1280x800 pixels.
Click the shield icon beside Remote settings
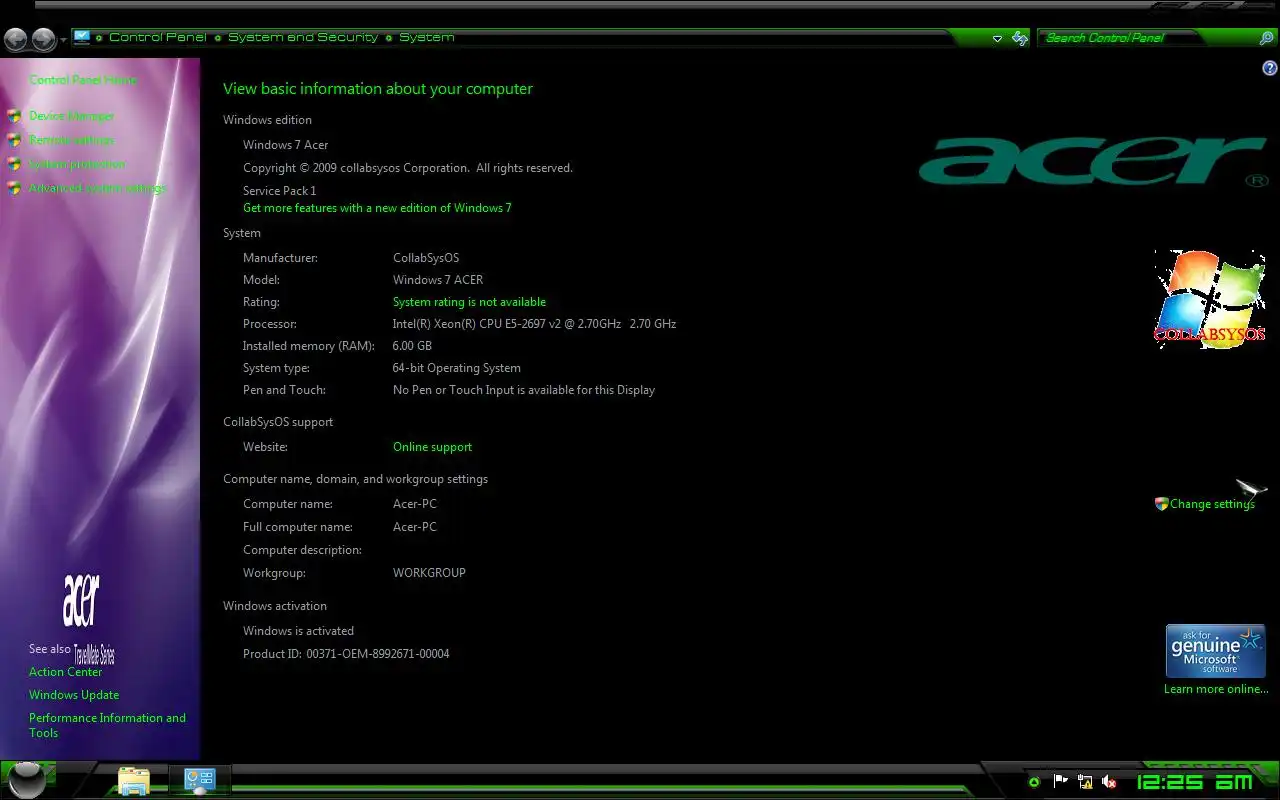[14, 140]
